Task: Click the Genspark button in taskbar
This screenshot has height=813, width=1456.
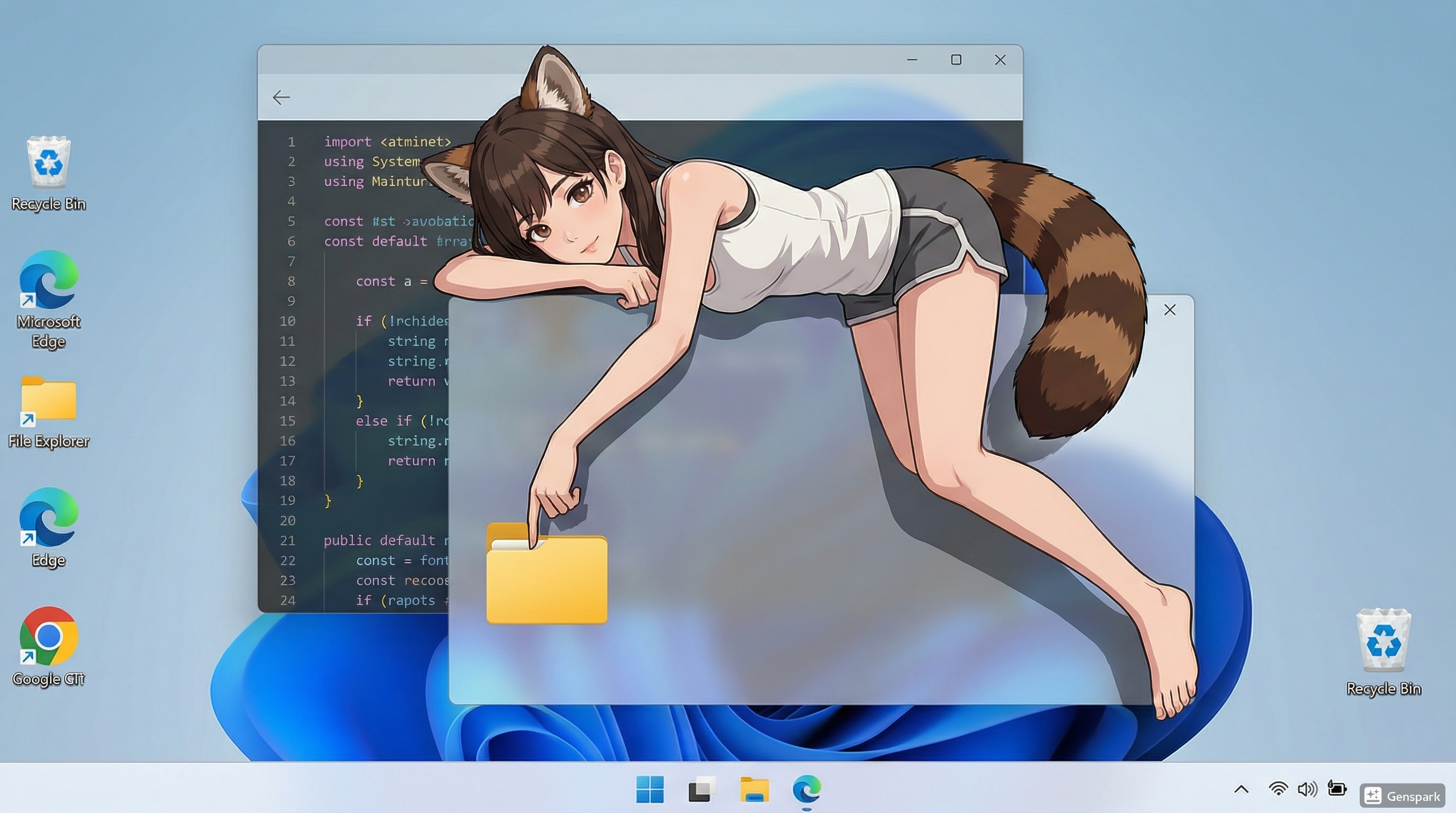Action: pyautogui.click(x=1403, y=796)
